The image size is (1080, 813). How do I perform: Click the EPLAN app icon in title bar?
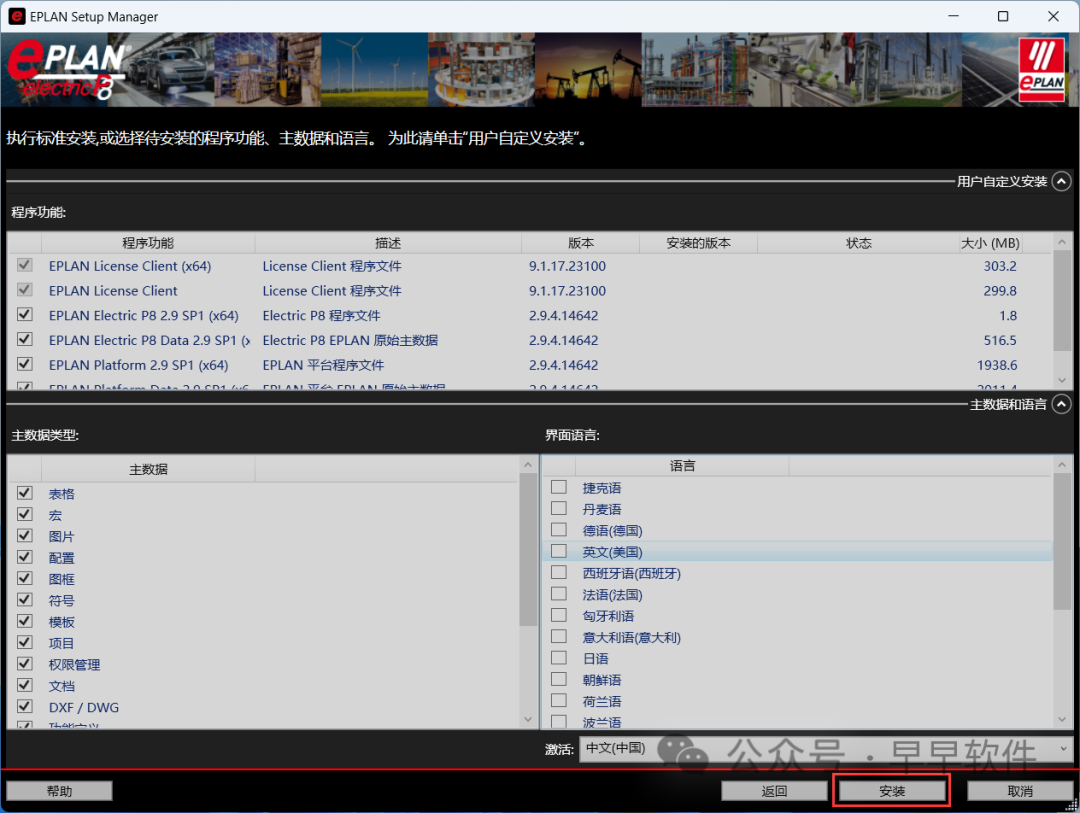click(16, 17)
